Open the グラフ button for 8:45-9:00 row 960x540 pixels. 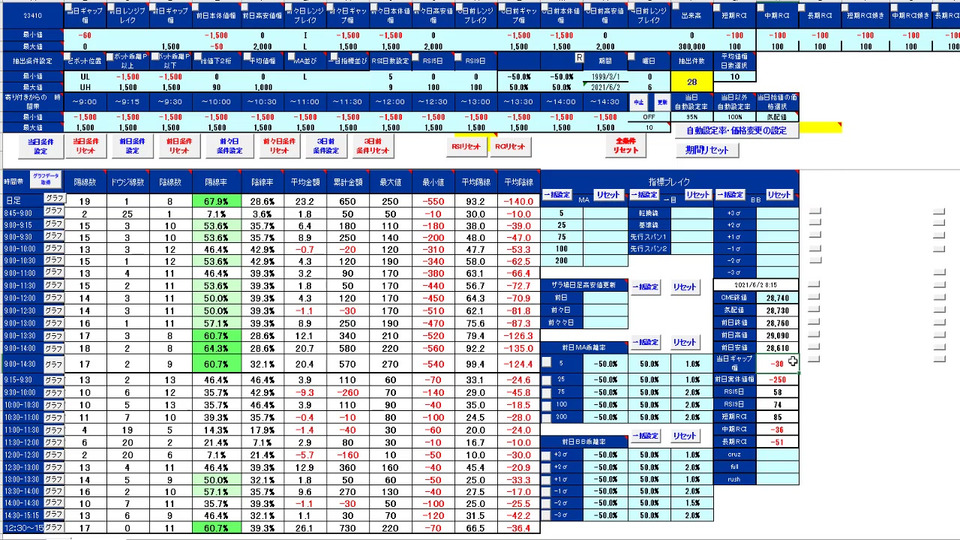click(x=54, y=211)
